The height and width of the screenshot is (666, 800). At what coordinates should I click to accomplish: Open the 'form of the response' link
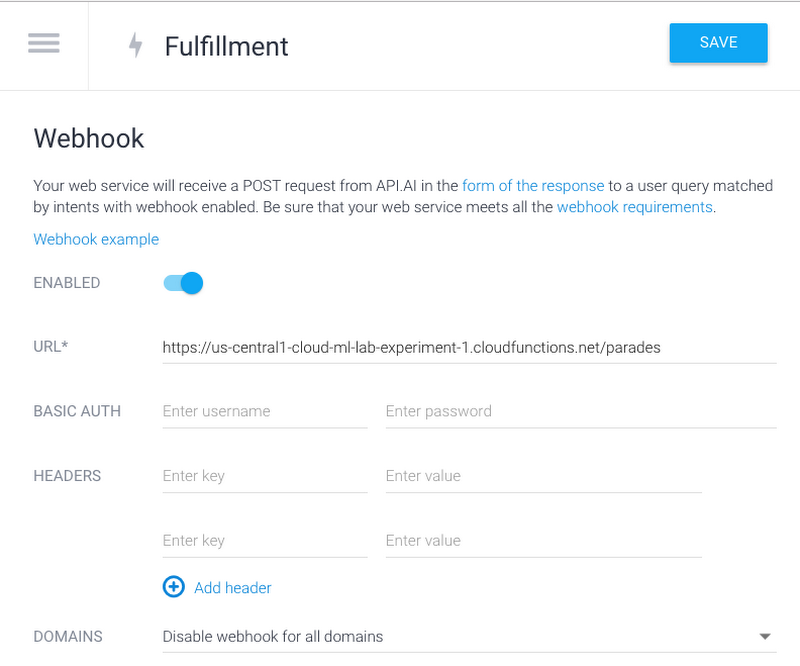pyautogui.click(x=533, y=186)
